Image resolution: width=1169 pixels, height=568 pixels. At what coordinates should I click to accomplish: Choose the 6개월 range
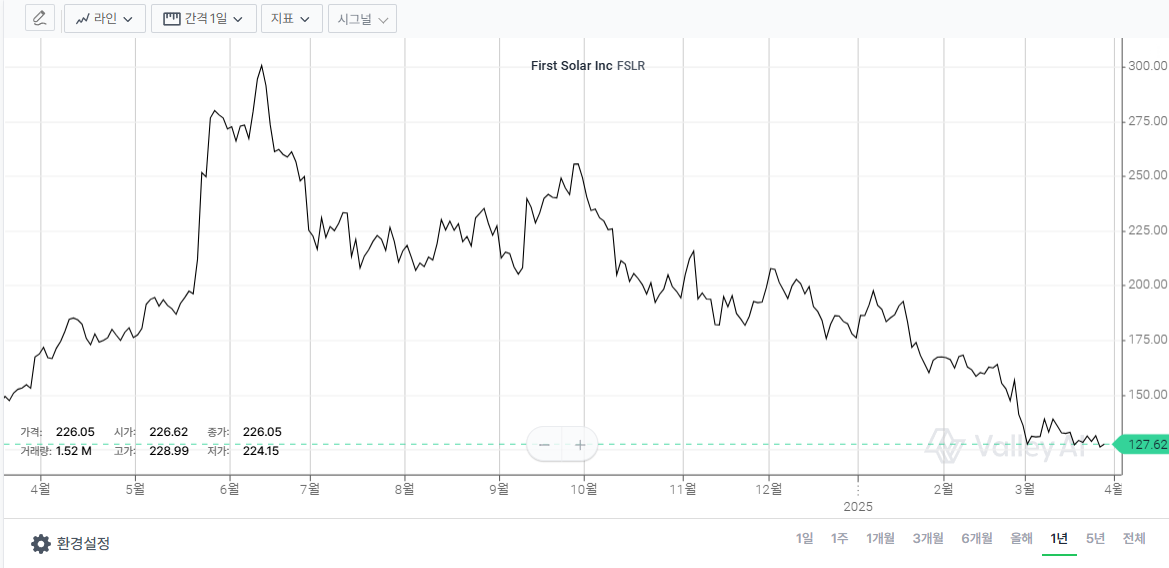pyautogui.click(x=976, y=538)
